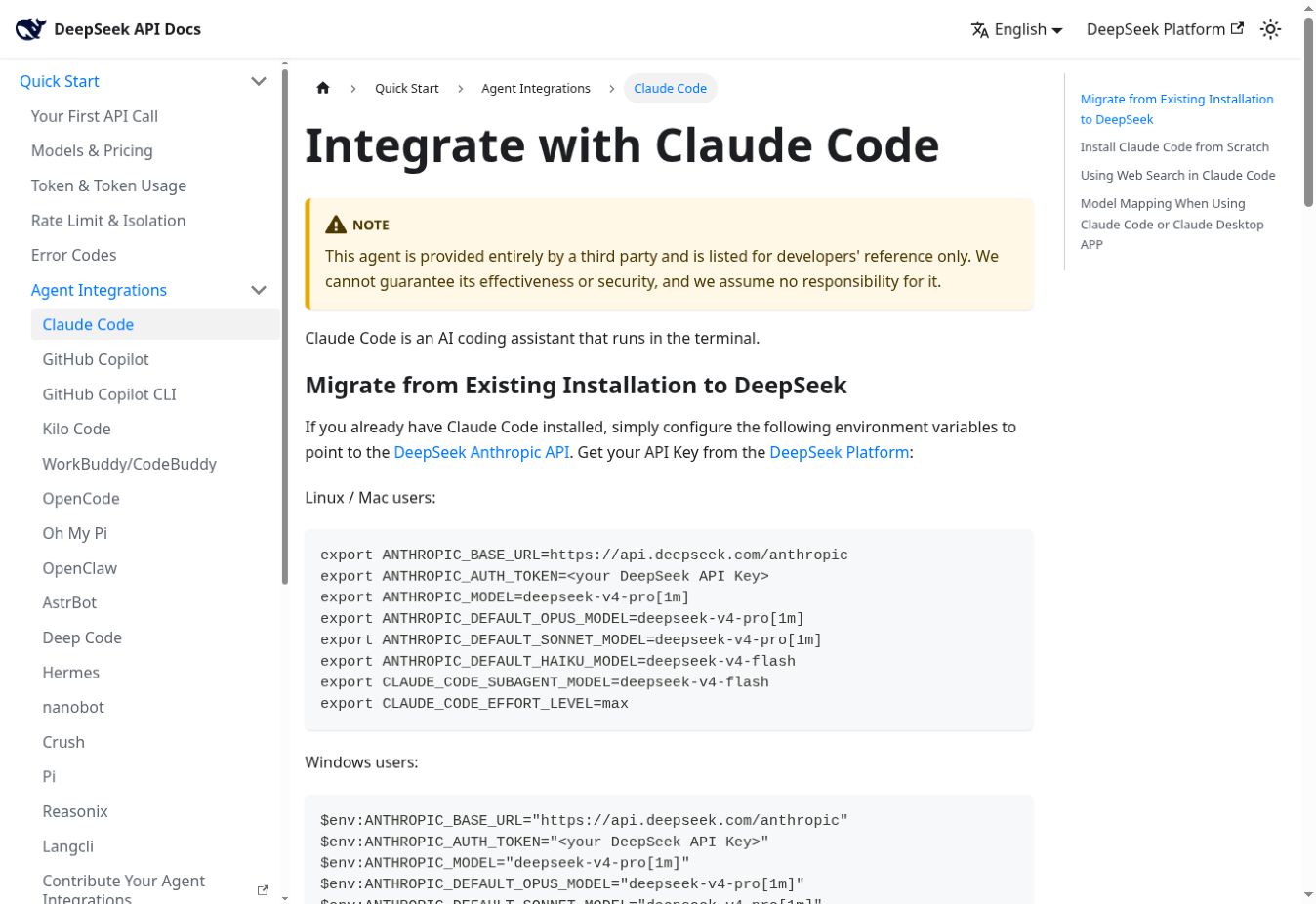Click the Windows $env code block

[669, 849]
